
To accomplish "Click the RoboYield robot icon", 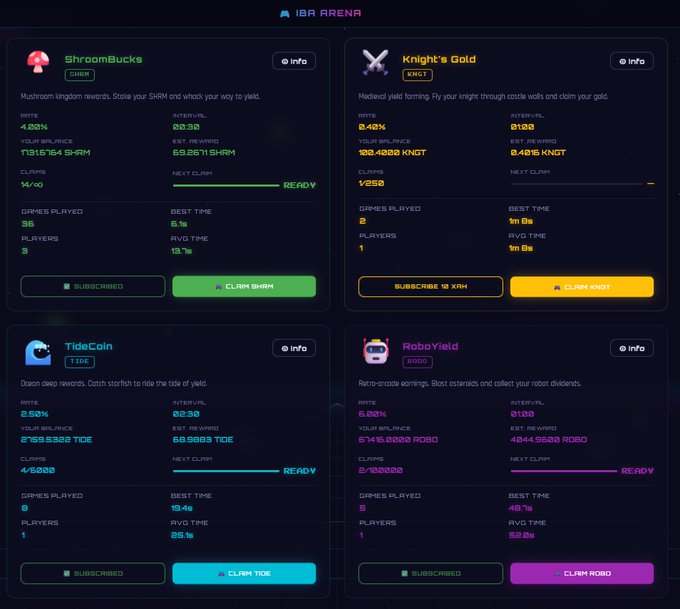I will tap(376, 351).
